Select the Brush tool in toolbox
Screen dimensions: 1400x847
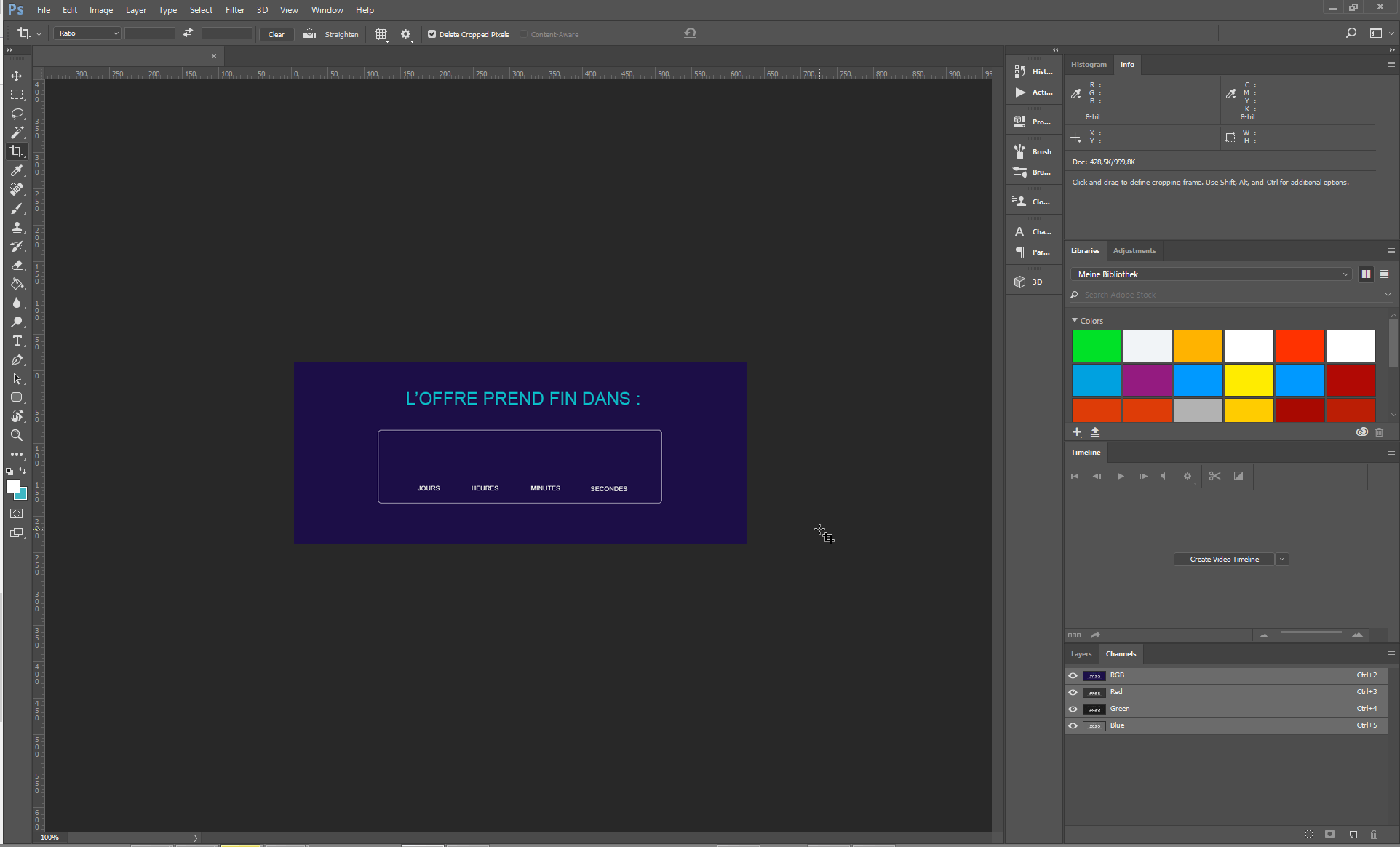[x=17, y=208]
